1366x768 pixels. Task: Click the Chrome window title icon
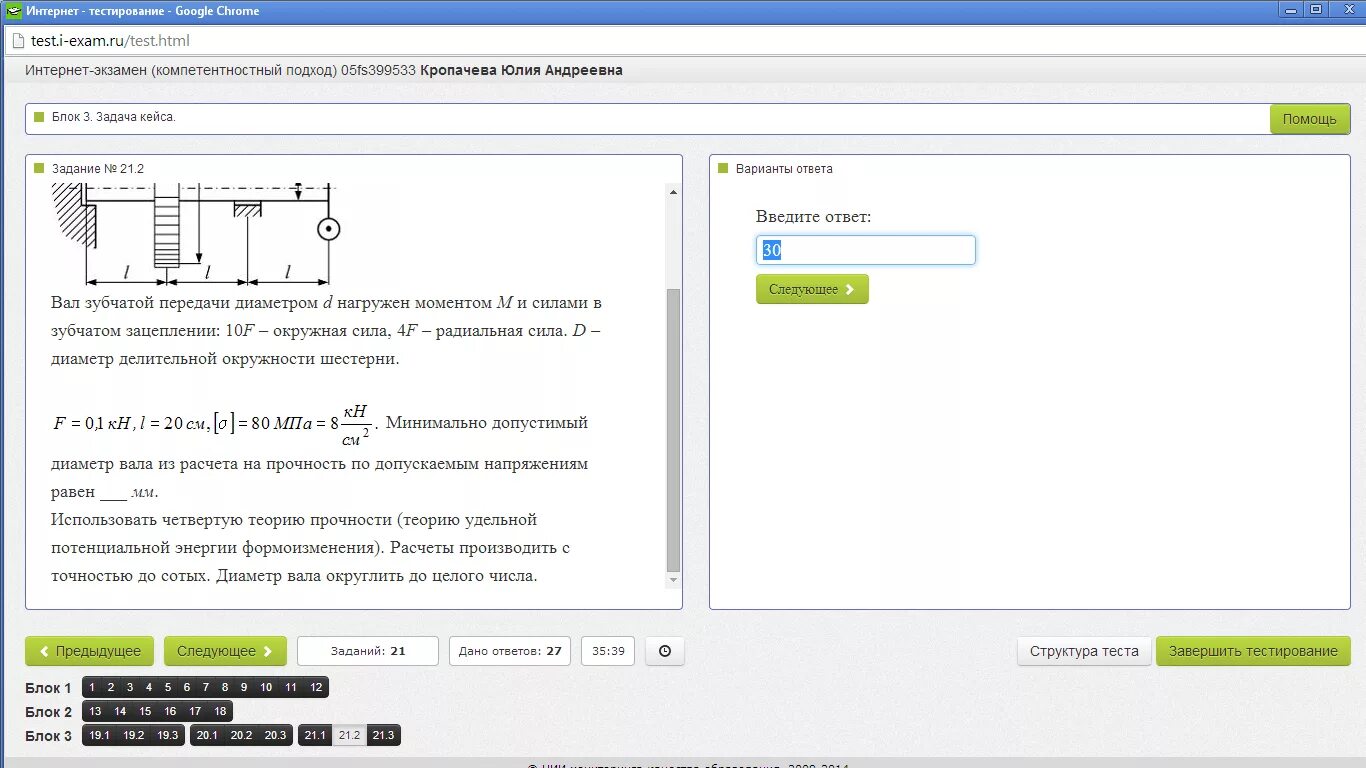coord(13,11)
